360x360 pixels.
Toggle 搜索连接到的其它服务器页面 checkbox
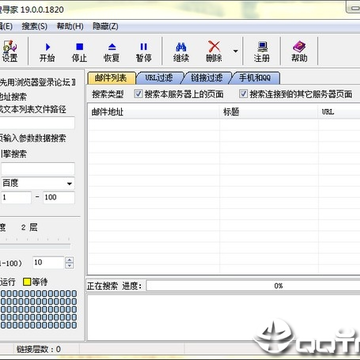coord(244,94)
